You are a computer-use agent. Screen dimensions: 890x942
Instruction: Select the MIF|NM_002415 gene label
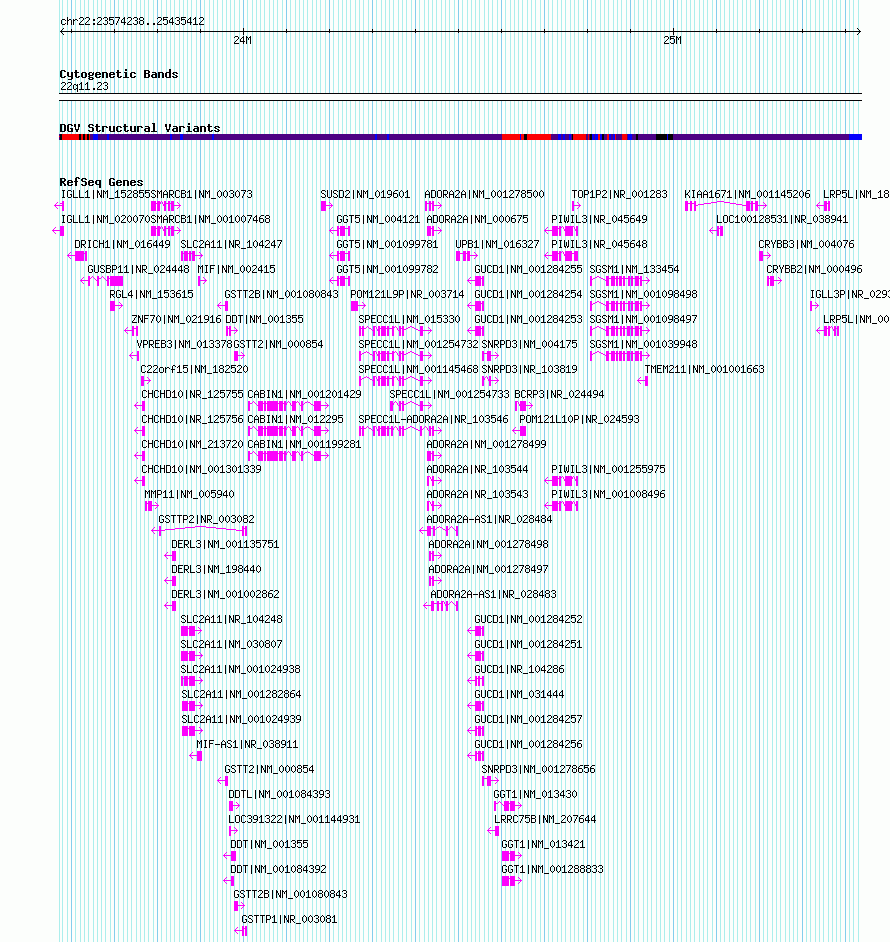pos(236,269)
